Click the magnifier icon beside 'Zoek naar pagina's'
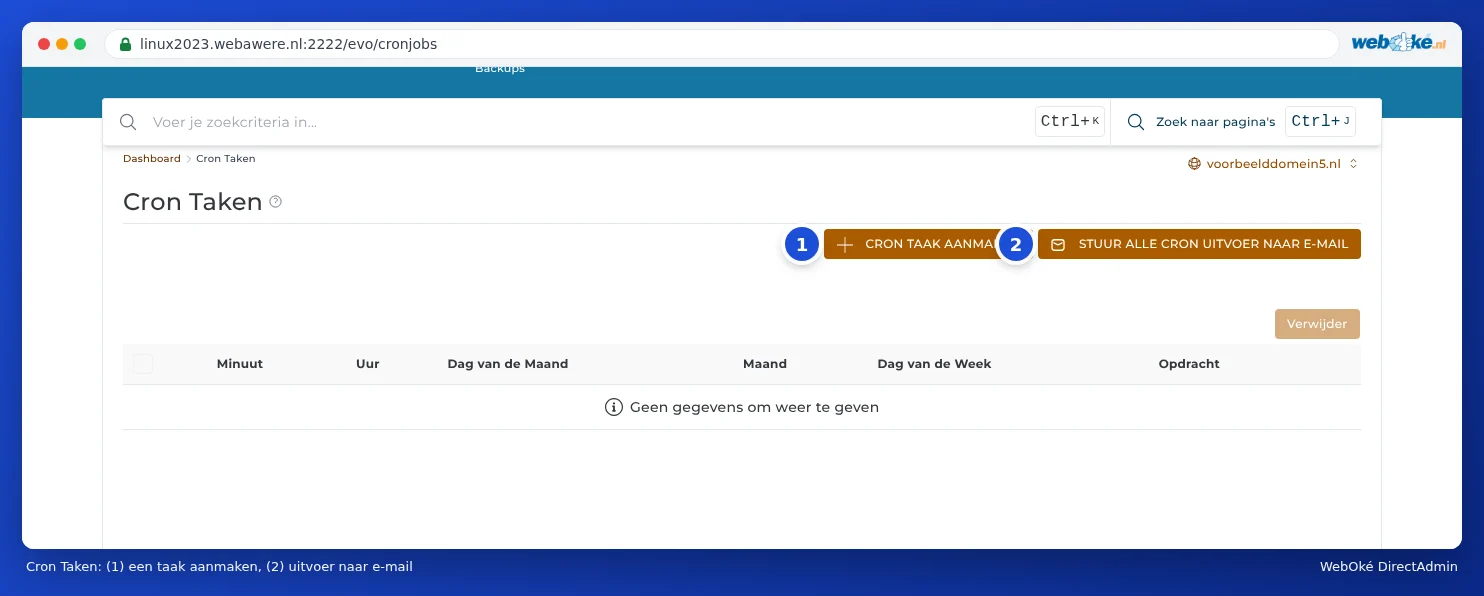This screenshot has height=596, width=1484. [x=1136, y=122]
